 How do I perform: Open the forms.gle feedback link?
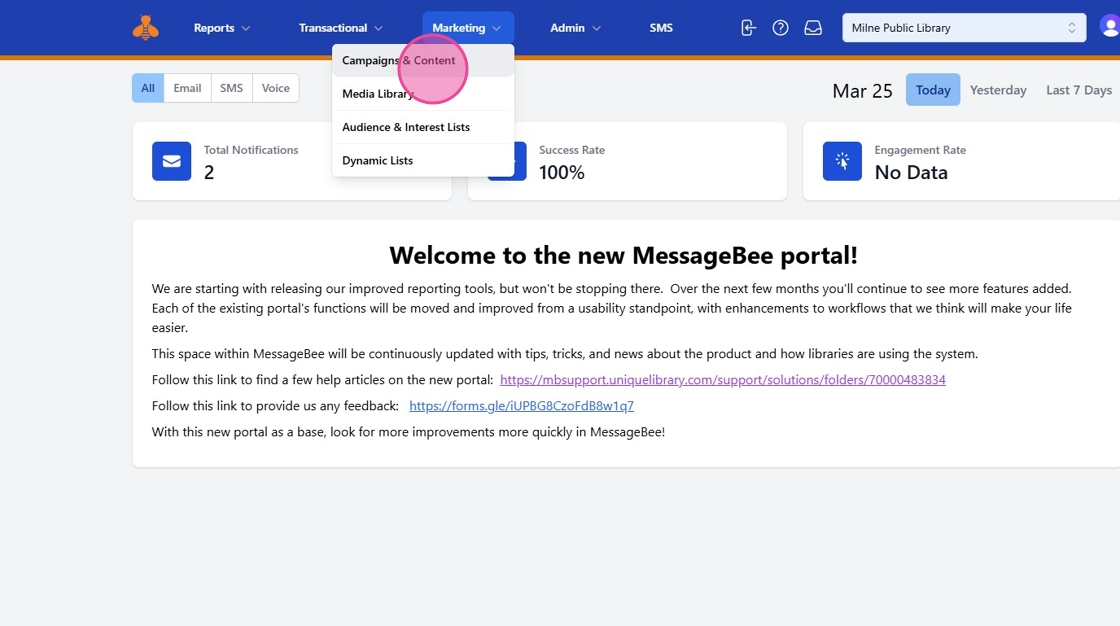(x=521, y=406)
